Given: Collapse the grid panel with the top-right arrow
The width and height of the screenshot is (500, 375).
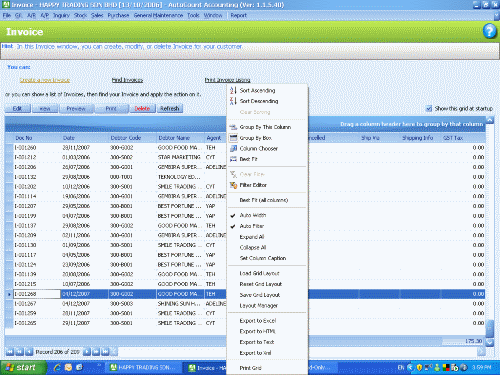Looking at the screenshot, I should pyautogui.click(x=489, y=119).
